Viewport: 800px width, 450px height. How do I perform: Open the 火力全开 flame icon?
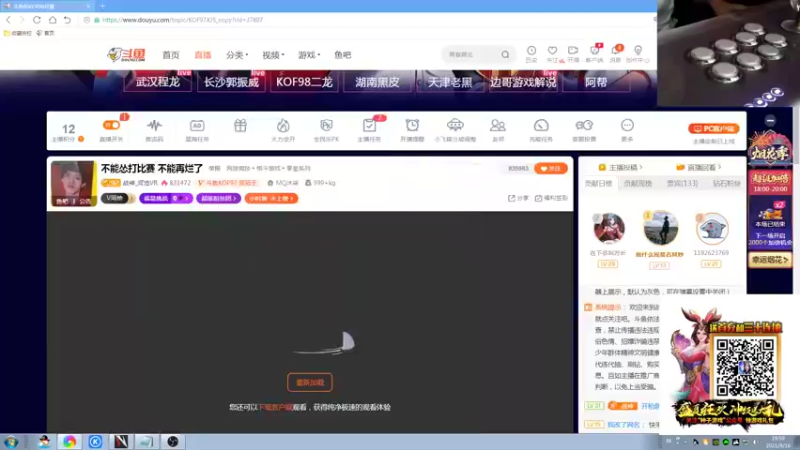click(x=283, y=126)
